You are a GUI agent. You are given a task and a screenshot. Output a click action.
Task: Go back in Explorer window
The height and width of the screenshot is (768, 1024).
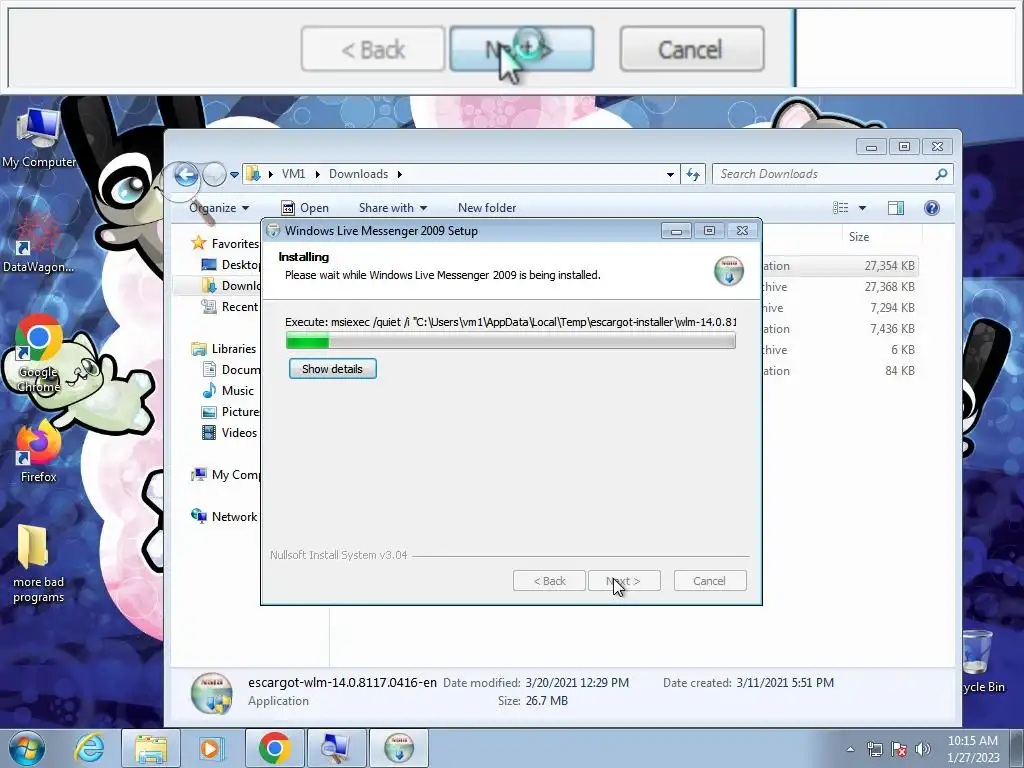coord(186,174)
